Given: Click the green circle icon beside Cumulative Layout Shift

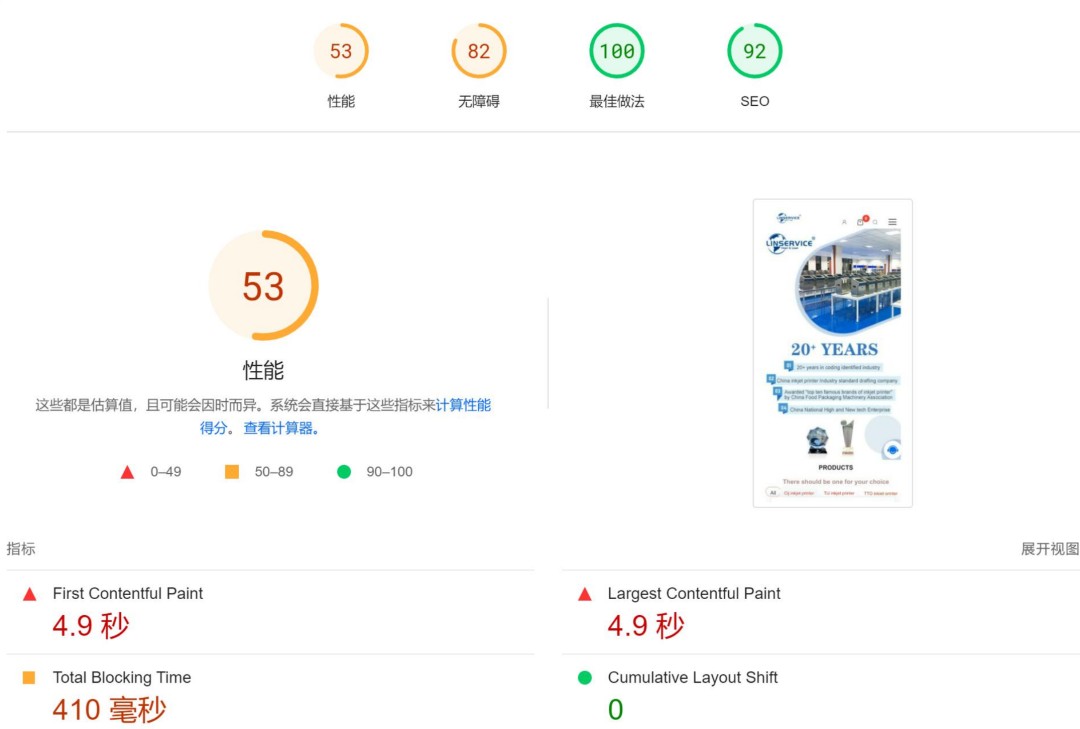Looking at the screenshot, I should tap(585, 678).
